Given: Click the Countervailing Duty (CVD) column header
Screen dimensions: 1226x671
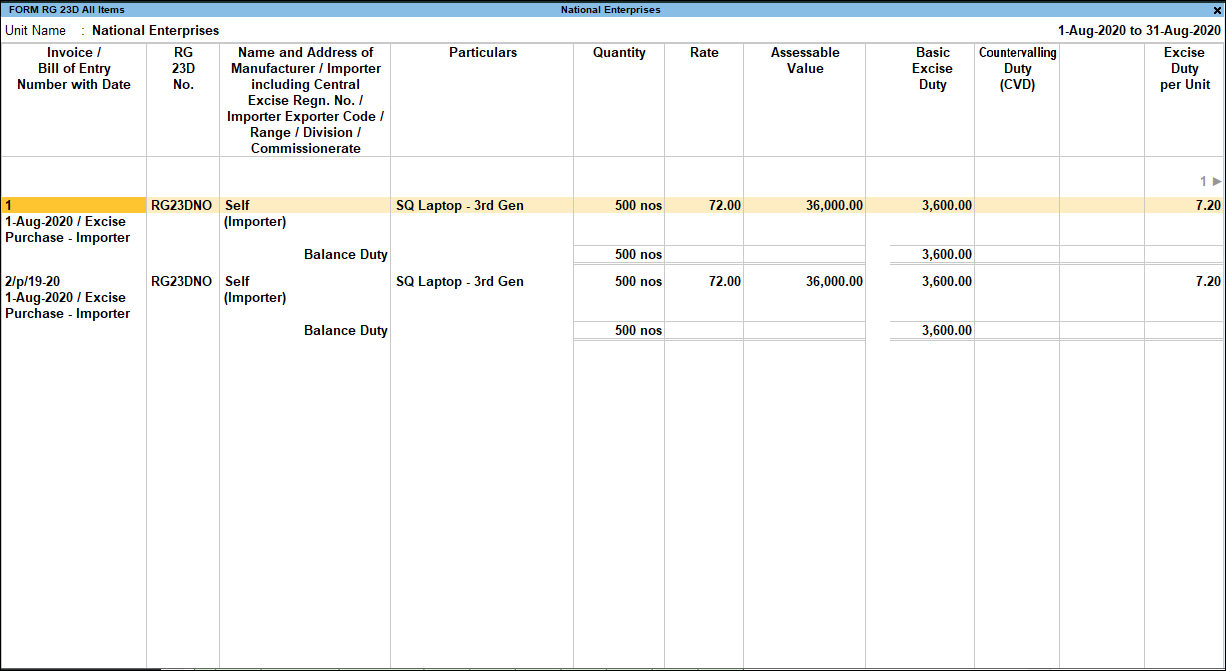Looking at the screenshot, I should (1018, 69).
